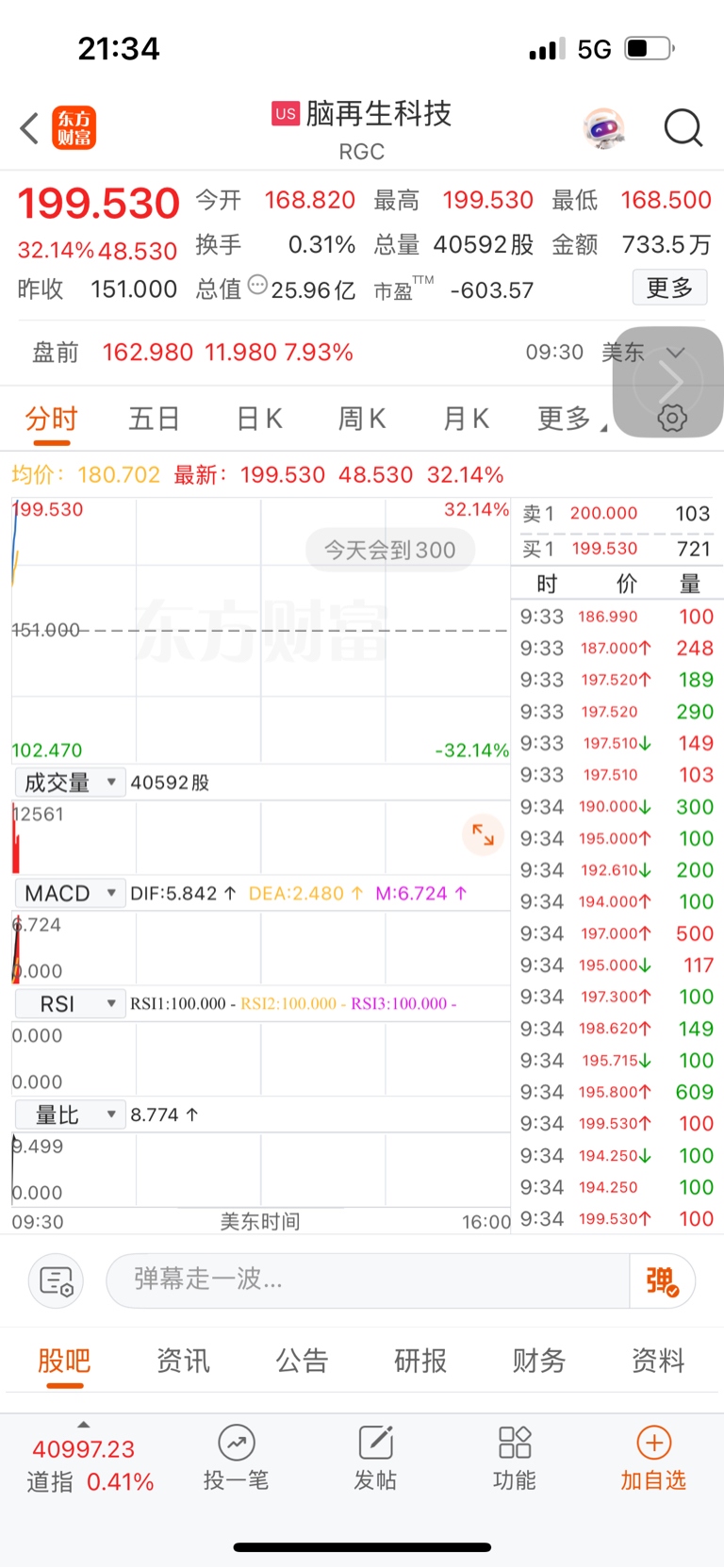Tap the 金额 733.5万 value
The image size is (724, 1568).
[x=666, y=245]
